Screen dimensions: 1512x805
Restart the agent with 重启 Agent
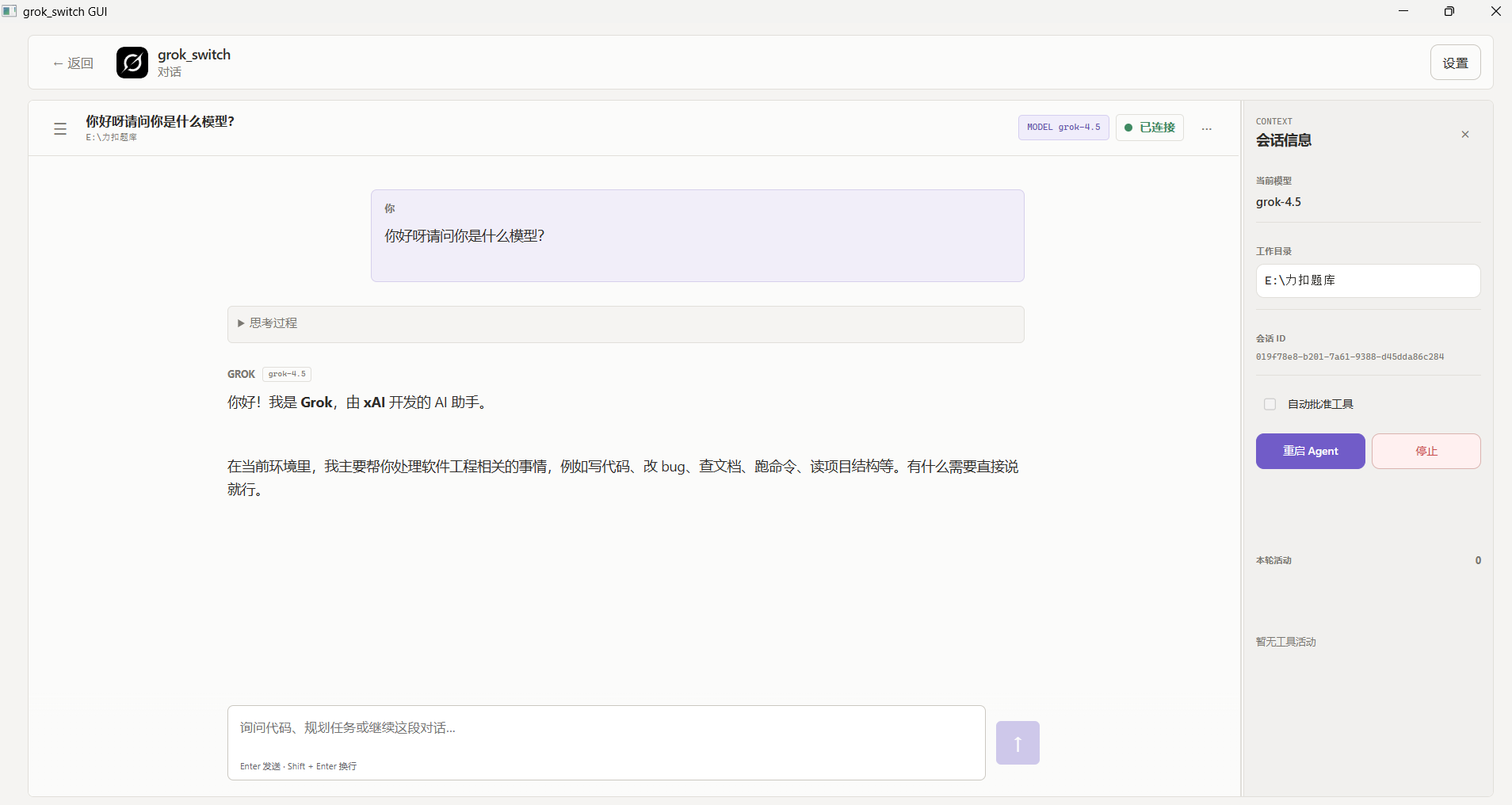coord(1311,451)
